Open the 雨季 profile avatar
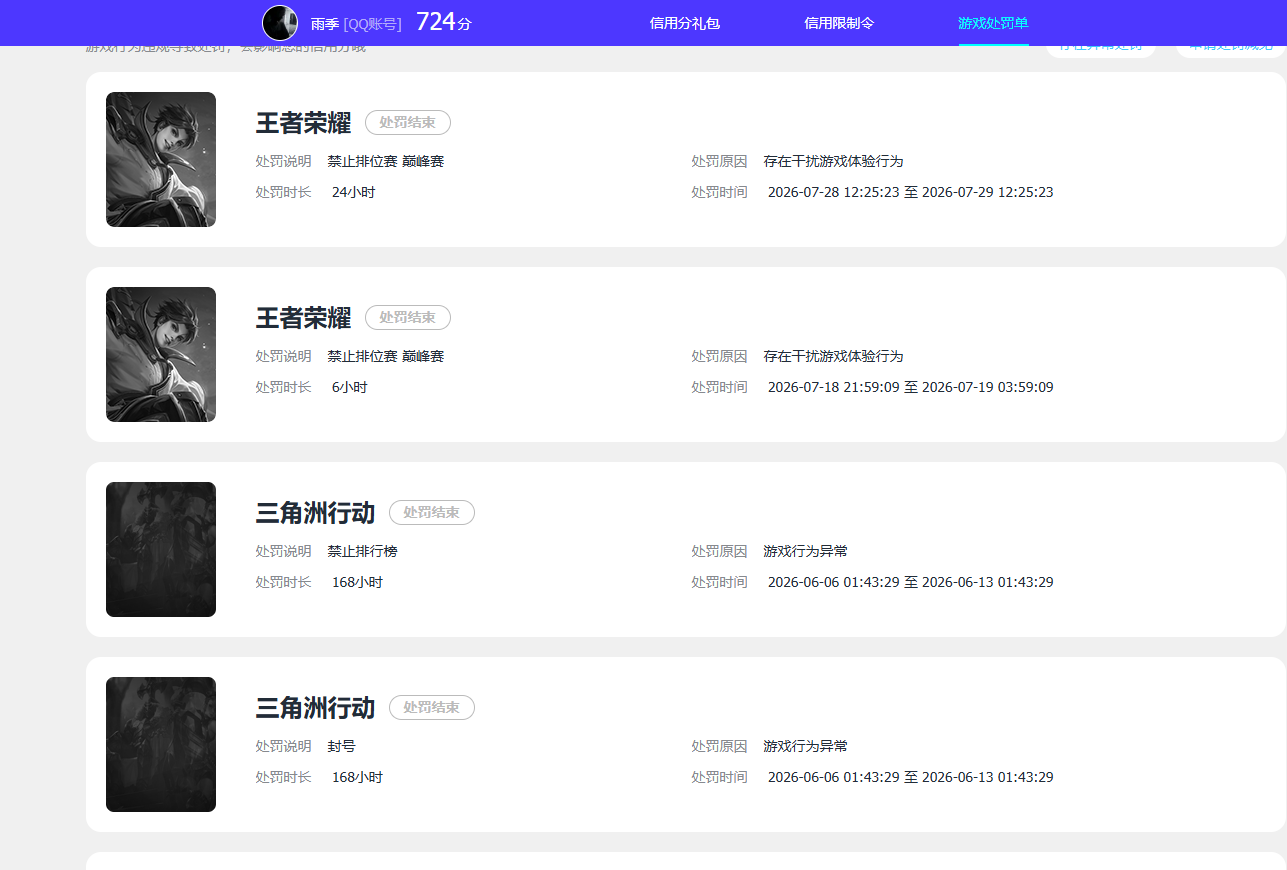 (280, 23)
